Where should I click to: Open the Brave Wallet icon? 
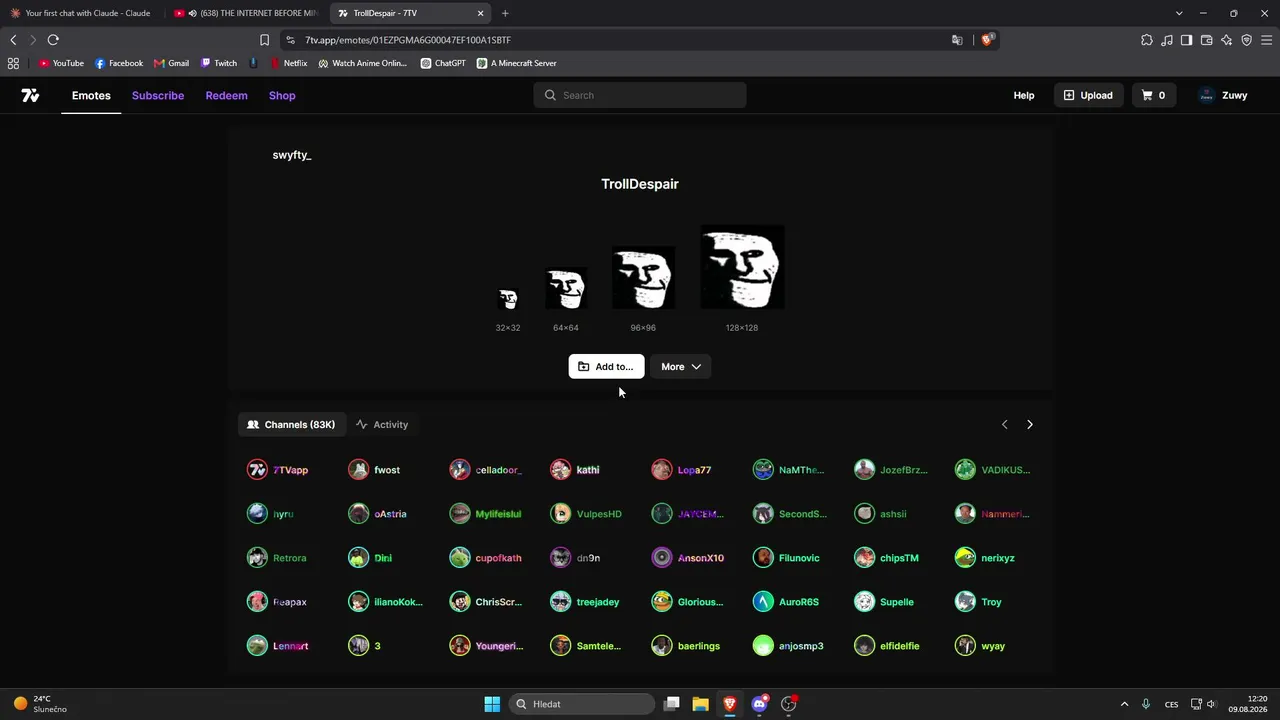click(x=1206, y=40)
